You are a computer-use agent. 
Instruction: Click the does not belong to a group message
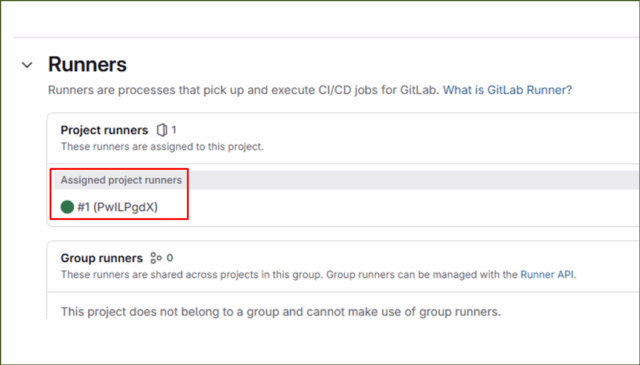click(281, 312)
